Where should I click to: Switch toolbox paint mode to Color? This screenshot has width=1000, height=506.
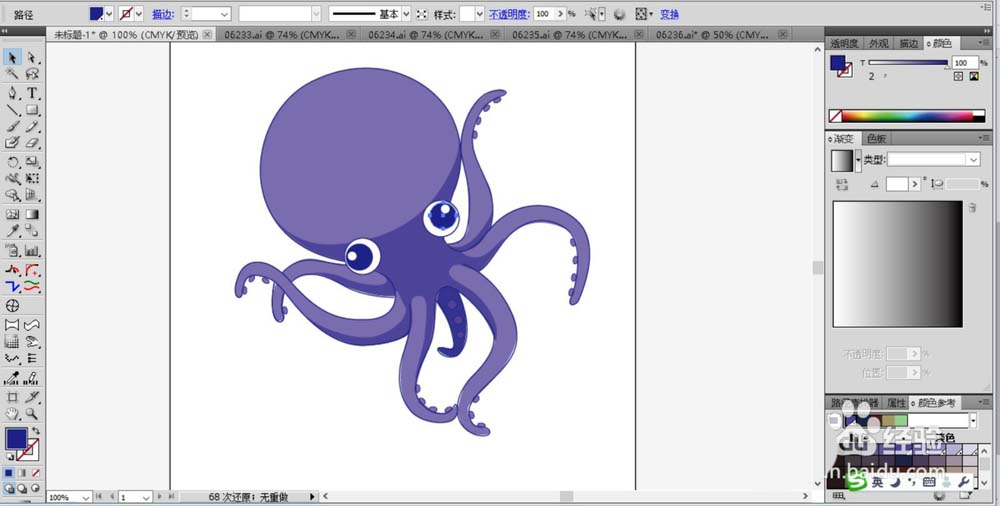tap(9, 473)
